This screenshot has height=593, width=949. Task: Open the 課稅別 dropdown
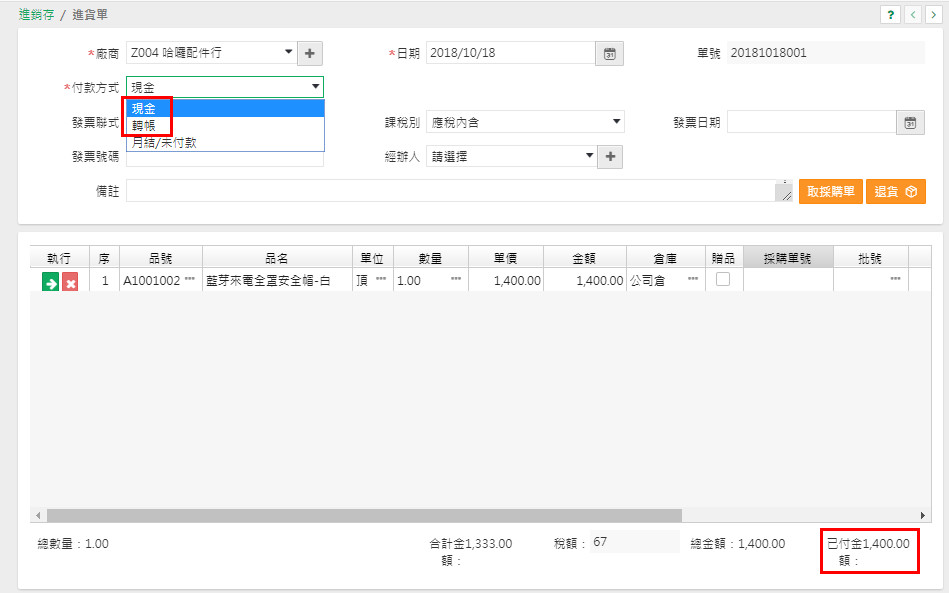(616, 122)
